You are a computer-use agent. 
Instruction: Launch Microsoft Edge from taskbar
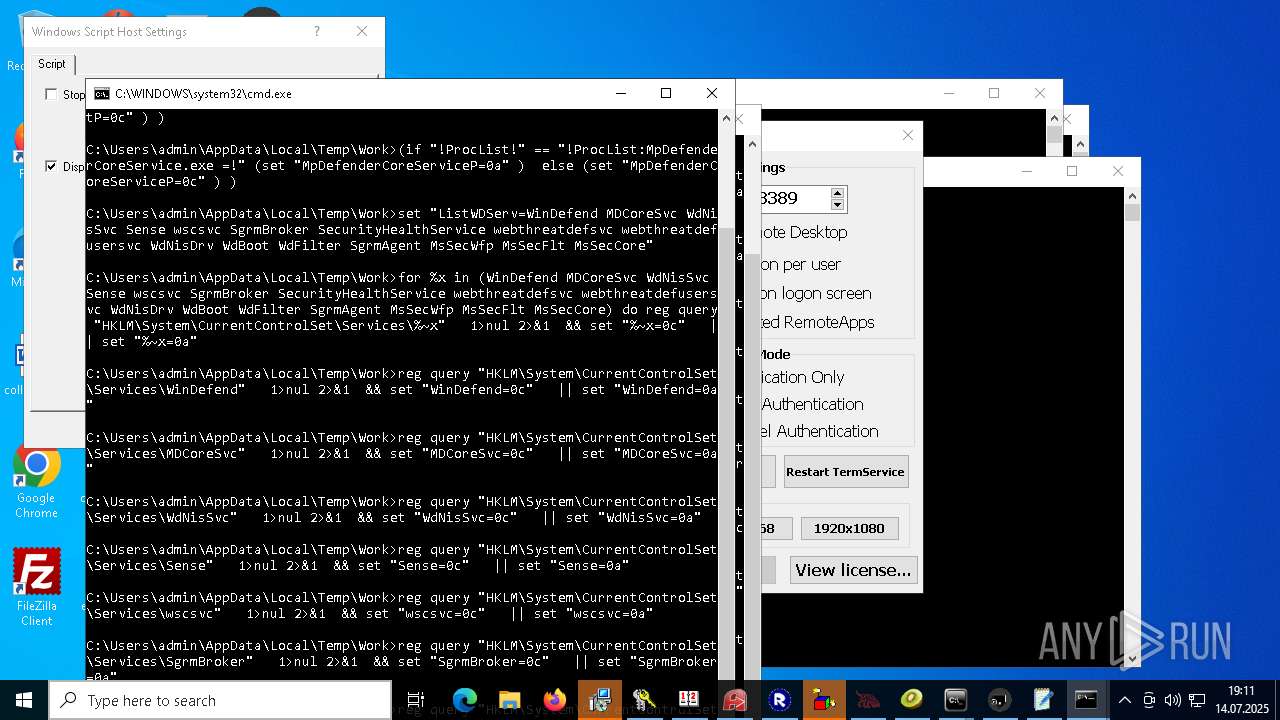(464, 700)
